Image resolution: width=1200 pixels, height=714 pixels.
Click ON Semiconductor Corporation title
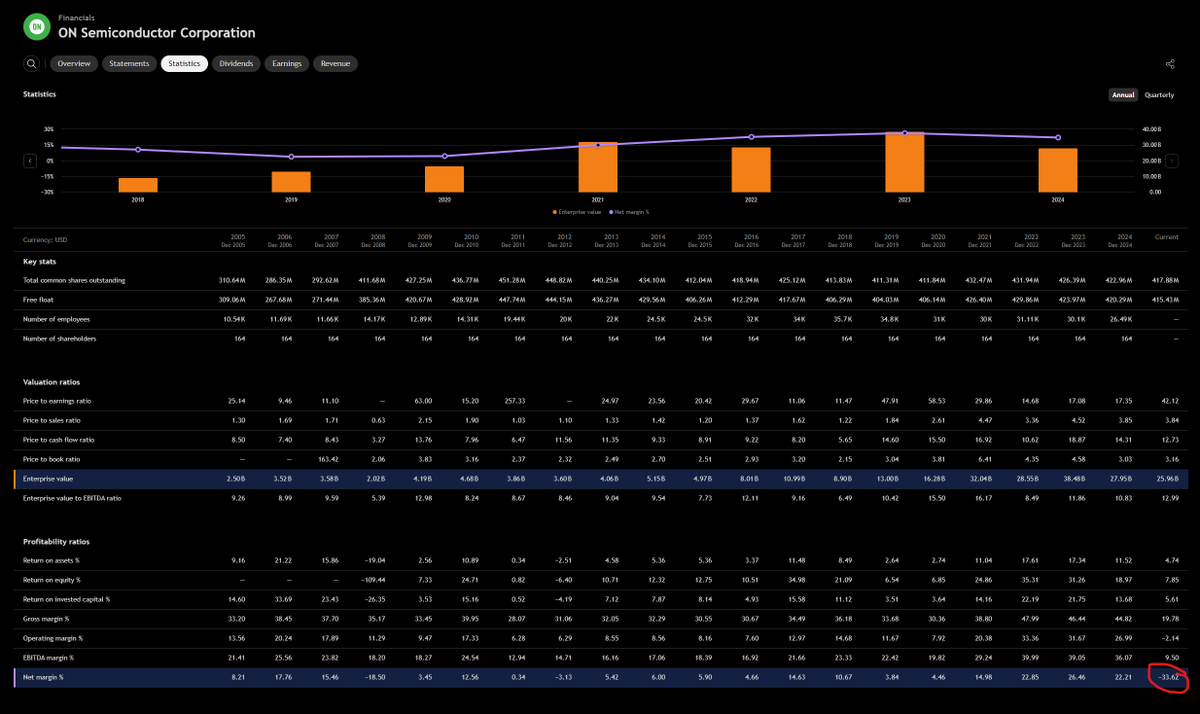[157, 33]
